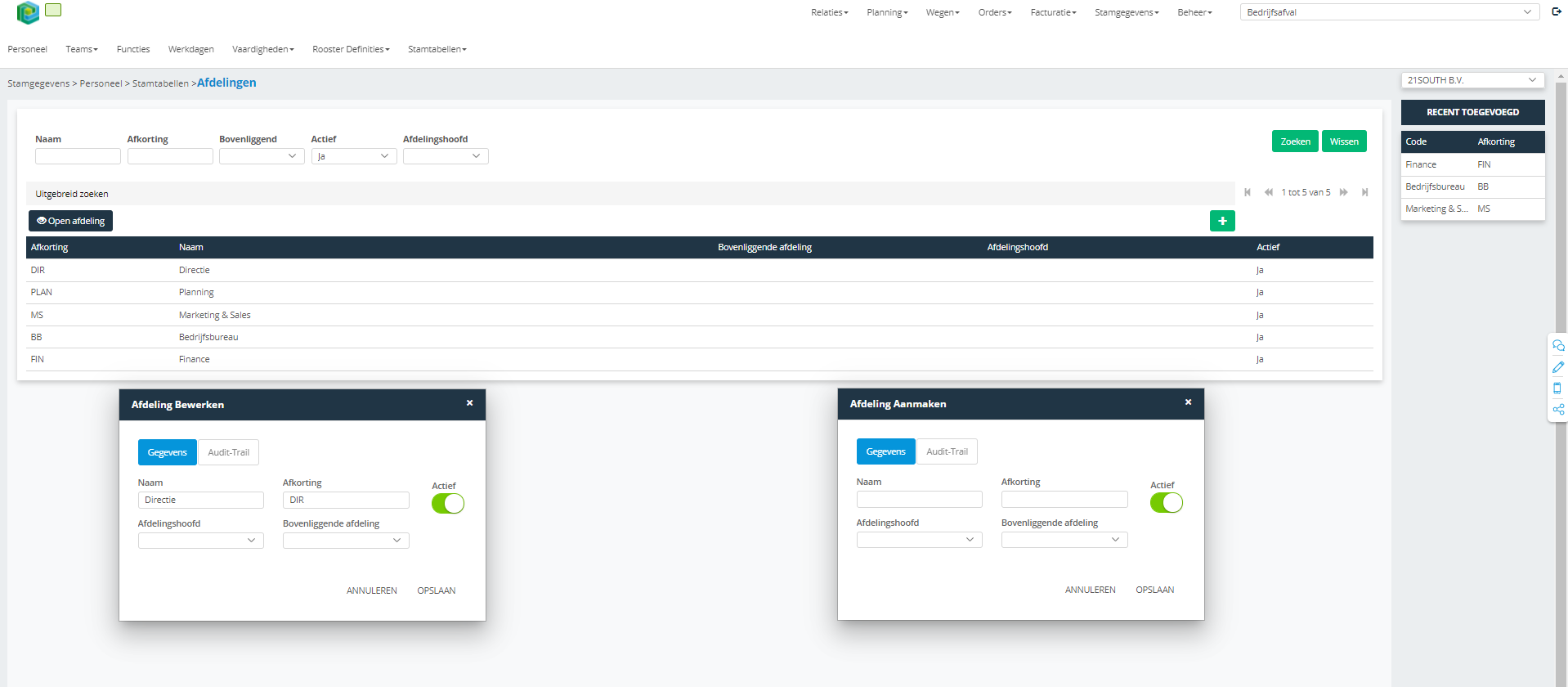Open the Wegen menu
Screen dimensions: 1568x687
point(943,12)
